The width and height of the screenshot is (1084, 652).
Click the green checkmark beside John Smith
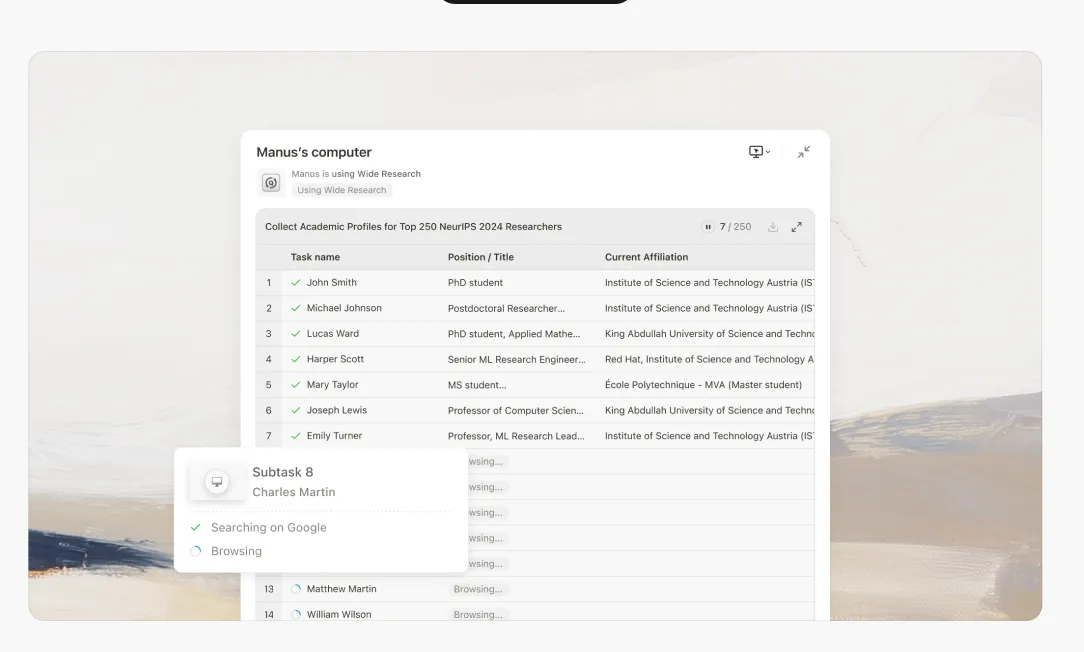tap(296, 283)
